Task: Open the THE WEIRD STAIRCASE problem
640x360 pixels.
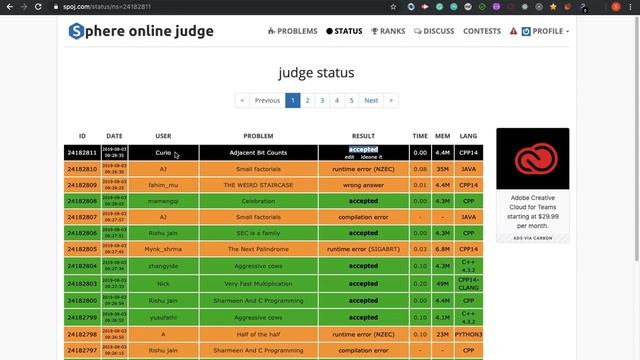Action: 258,185
